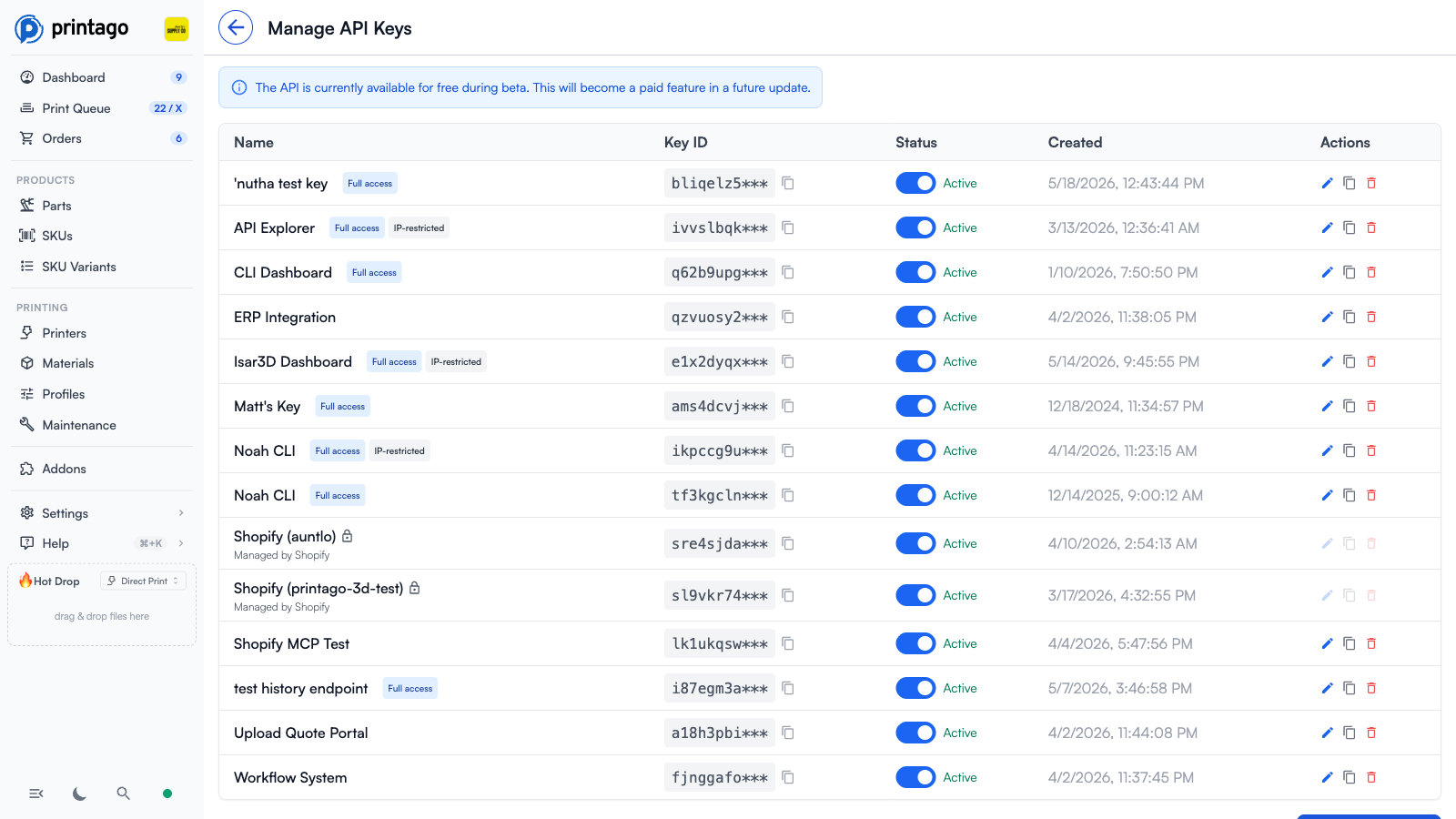Edit the test history endpoint key
Image resolution: width=1456 pixels, height=819 pixels.
(1327, 689)
